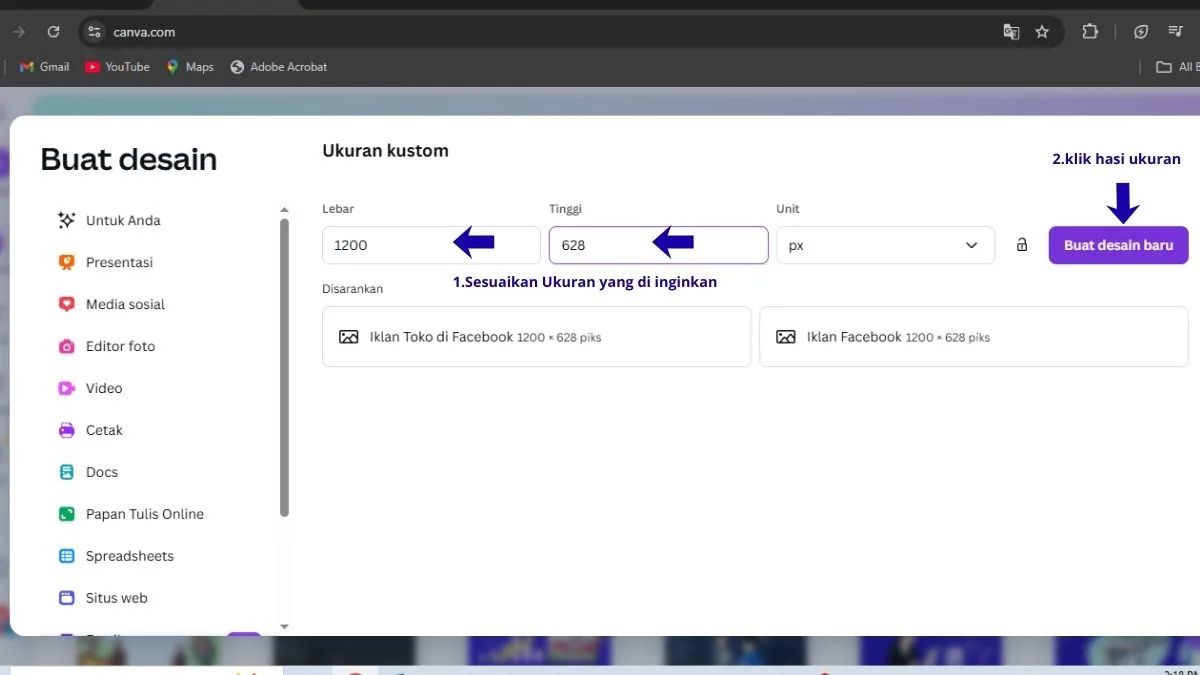Open the Editor foto camera icon
This screenshot has width=1200, height=675.
pos(67,346)
